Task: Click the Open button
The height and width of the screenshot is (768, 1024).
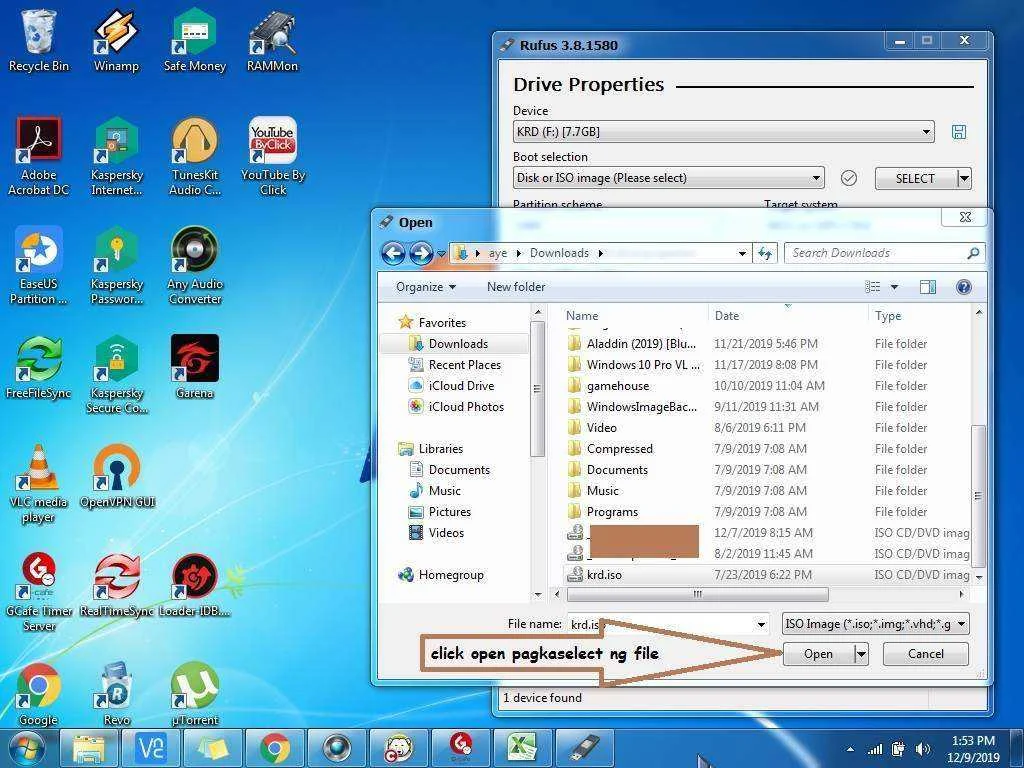Action: tap(818, 654)
